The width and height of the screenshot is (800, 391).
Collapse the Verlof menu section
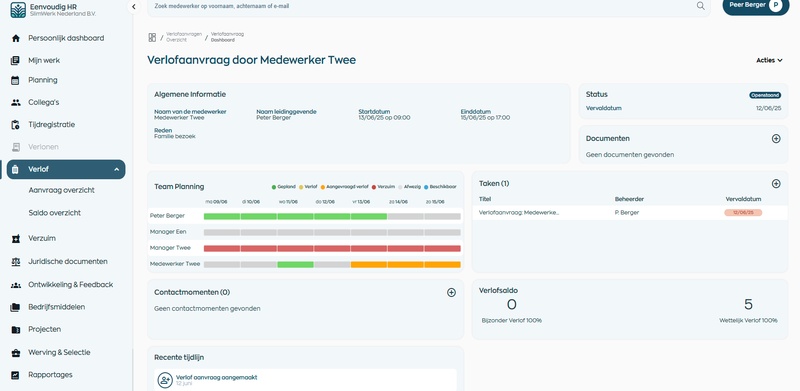click(117, 169)
